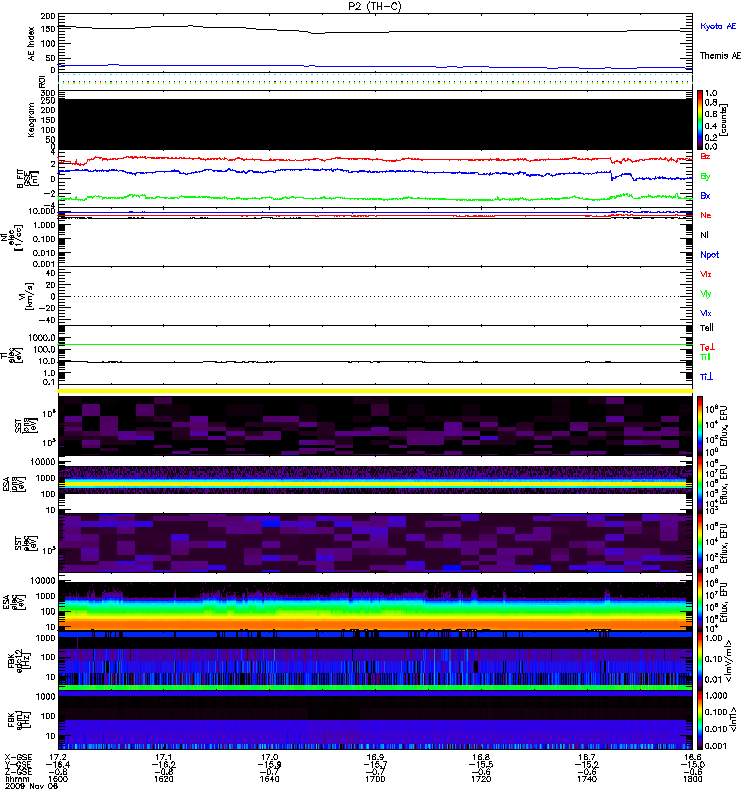Screen dimensions: 750x800
Task: Click the black "Te∥" temperature legend label
Action: click(x=706, y=328)
